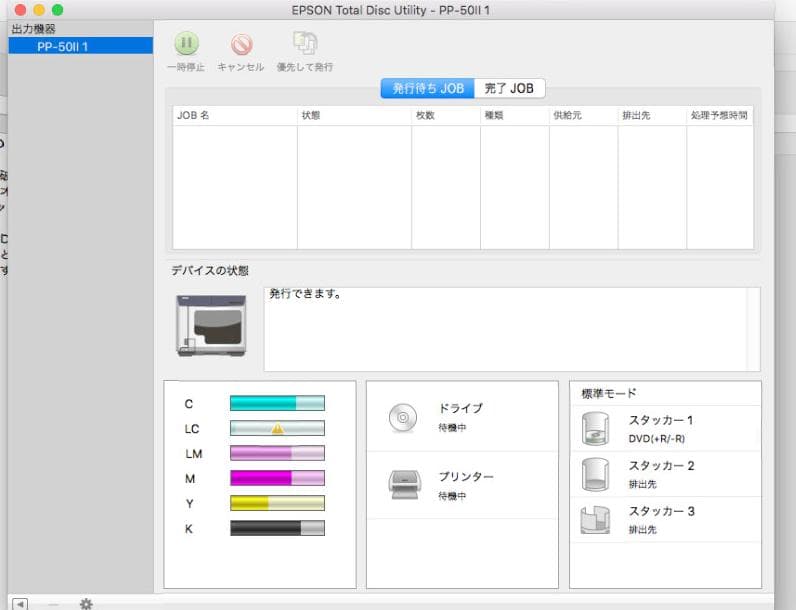Click the printer (プリンター) icon

405,485
